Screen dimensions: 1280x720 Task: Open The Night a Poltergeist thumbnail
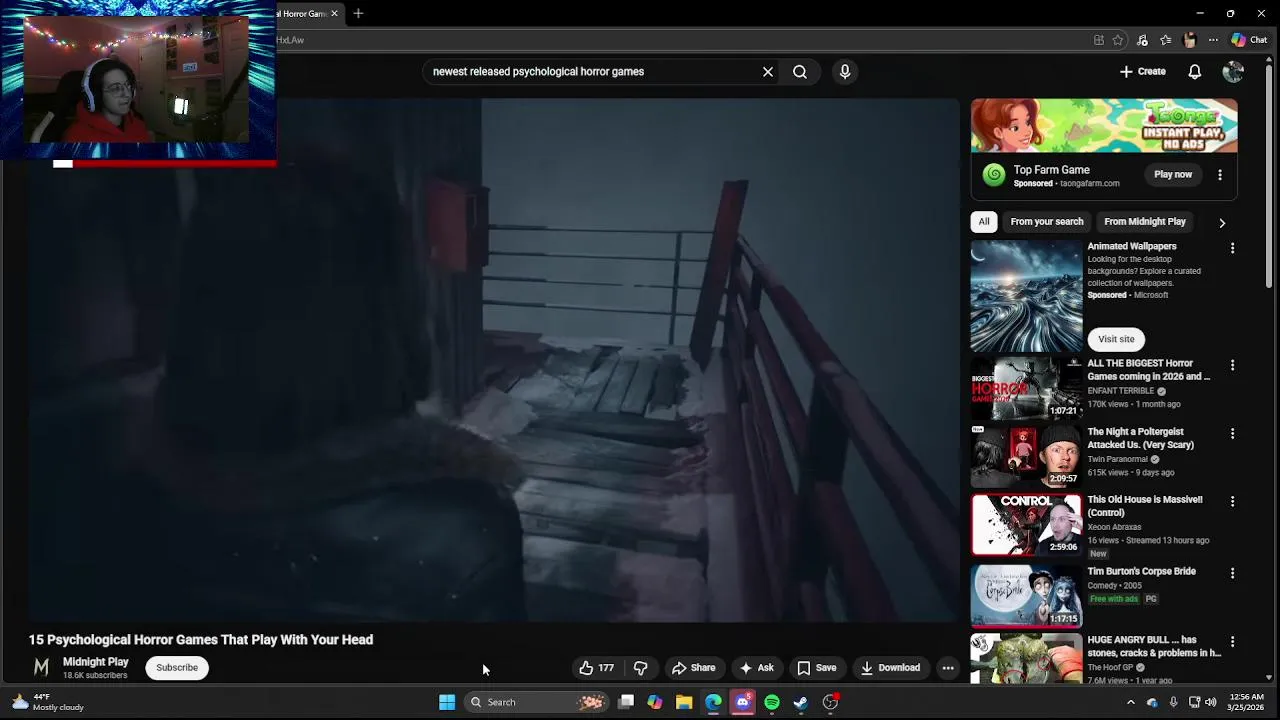coord(1026,456)
